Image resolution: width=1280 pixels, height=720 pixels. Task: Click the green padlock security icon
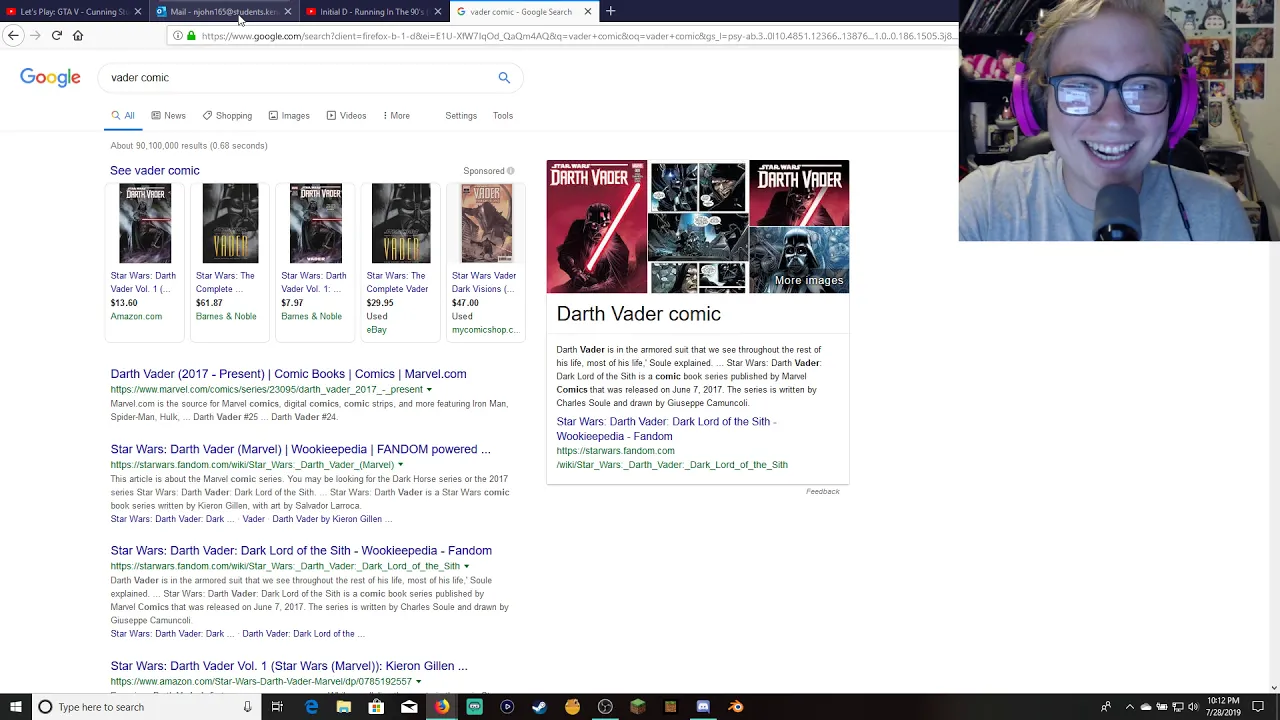click(191, 36)
